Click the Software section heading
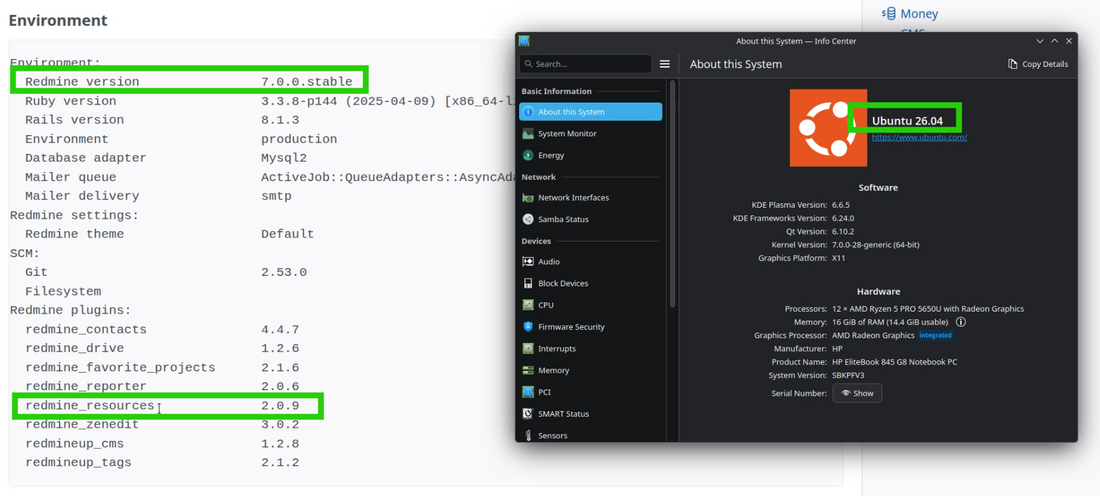 point(878,188)
